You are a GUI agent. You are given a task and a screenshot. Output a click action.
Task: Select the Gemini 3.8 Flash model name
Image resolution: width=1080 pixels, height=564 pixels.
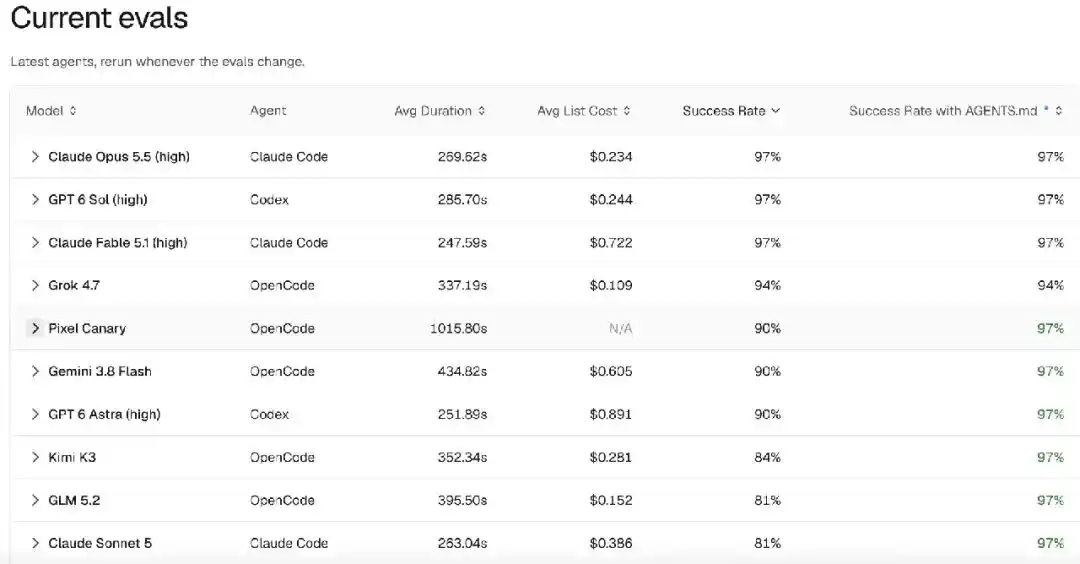click(x=100, y=371)
